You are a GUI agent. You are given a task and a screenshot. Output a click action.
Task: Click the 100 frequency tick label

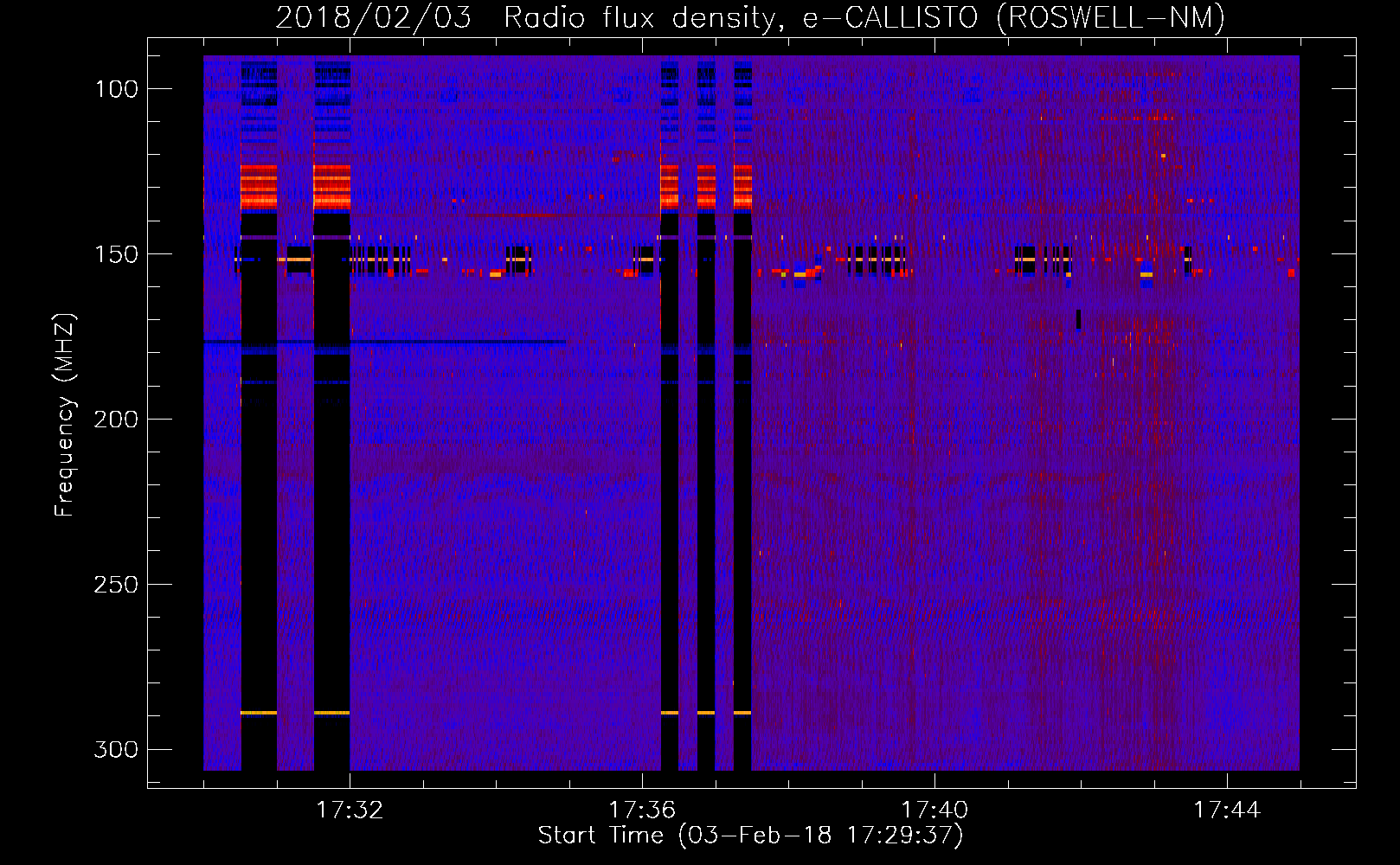[x=116, y=89]
